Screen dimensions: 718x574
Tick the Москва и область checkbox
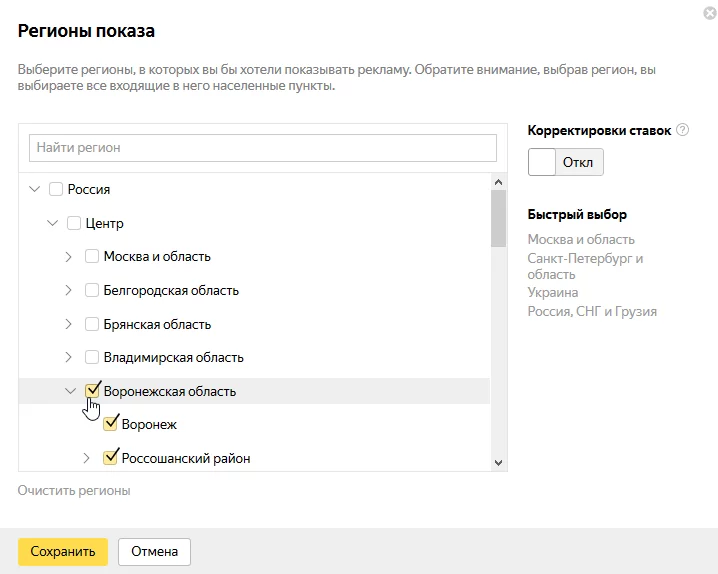(92, 256)
